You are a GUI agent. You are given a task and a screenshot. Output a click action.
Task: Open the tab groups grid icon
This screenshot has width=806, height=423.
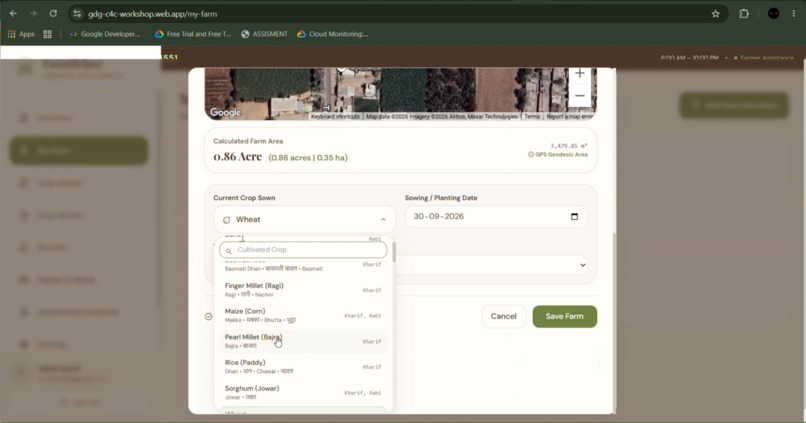click(x=47, y=34)
